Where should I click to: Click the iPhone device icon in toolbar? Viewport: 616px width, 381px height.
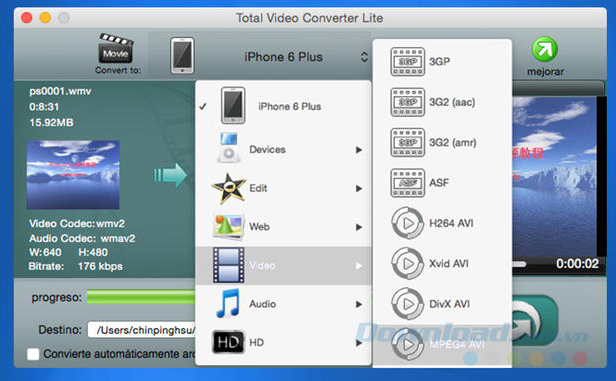pos(182,55)
